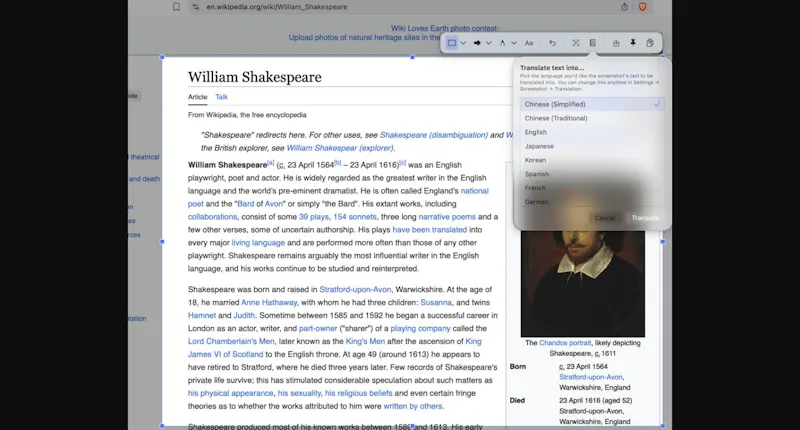
Task: Follow 'his sexuality' link
Action: tap(299, 393)
